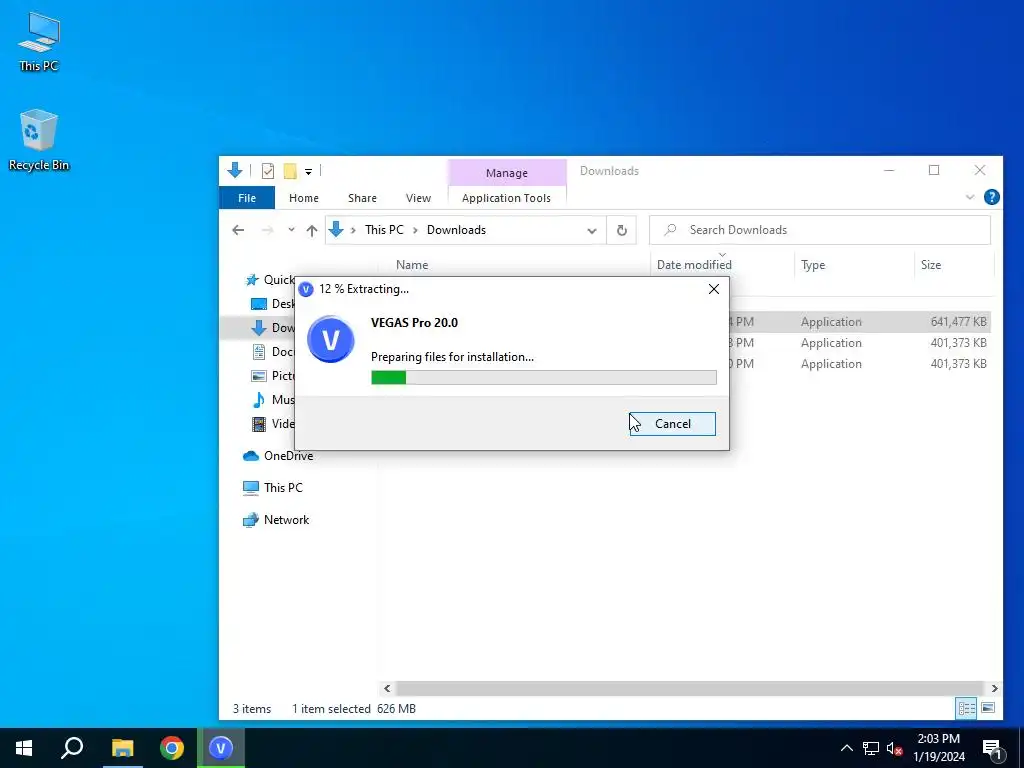Open the Windows Start menu
Viewport: 1024px width, 768px height.
click(x=24, y=748)
